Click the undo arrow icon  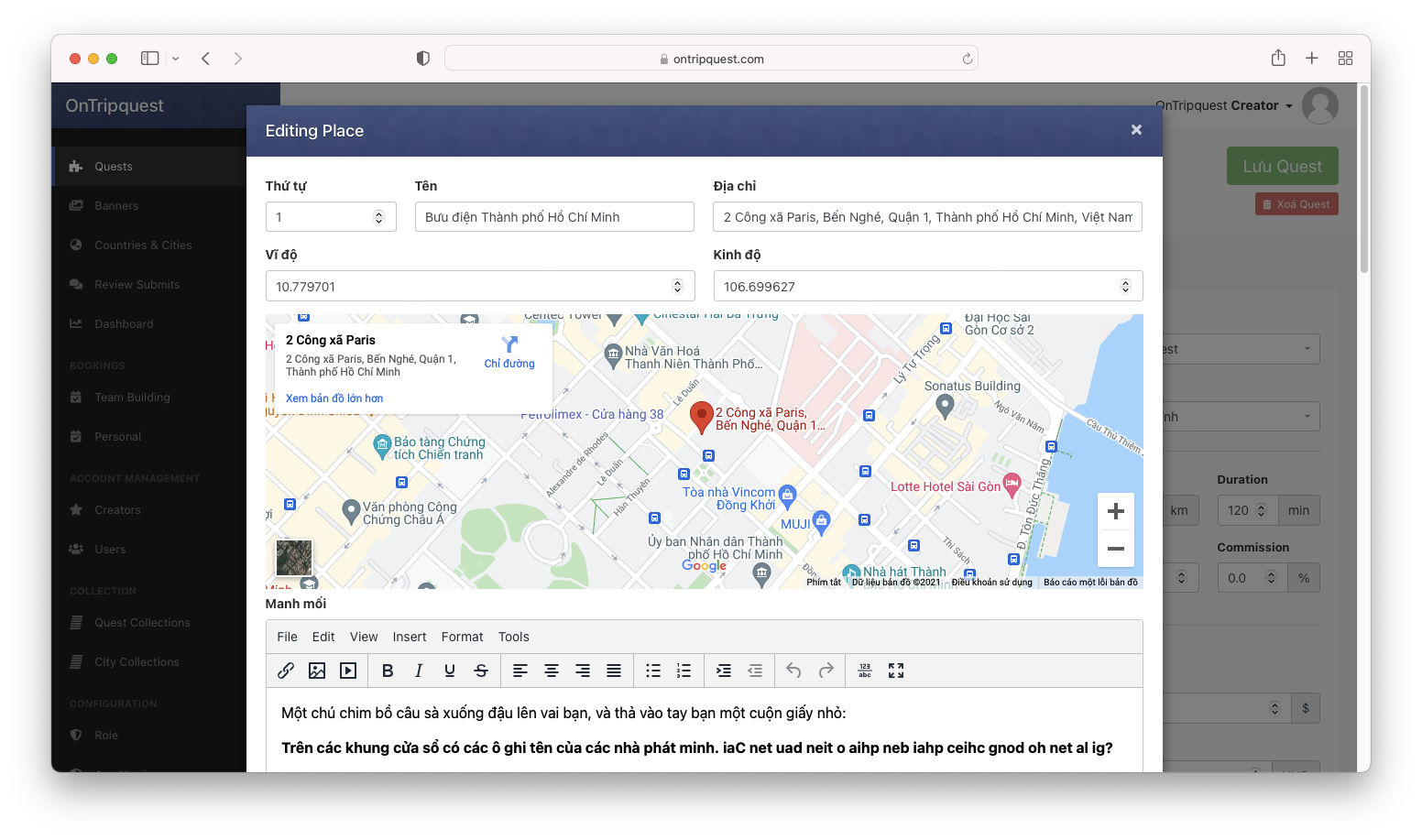[x=793, y=671]
